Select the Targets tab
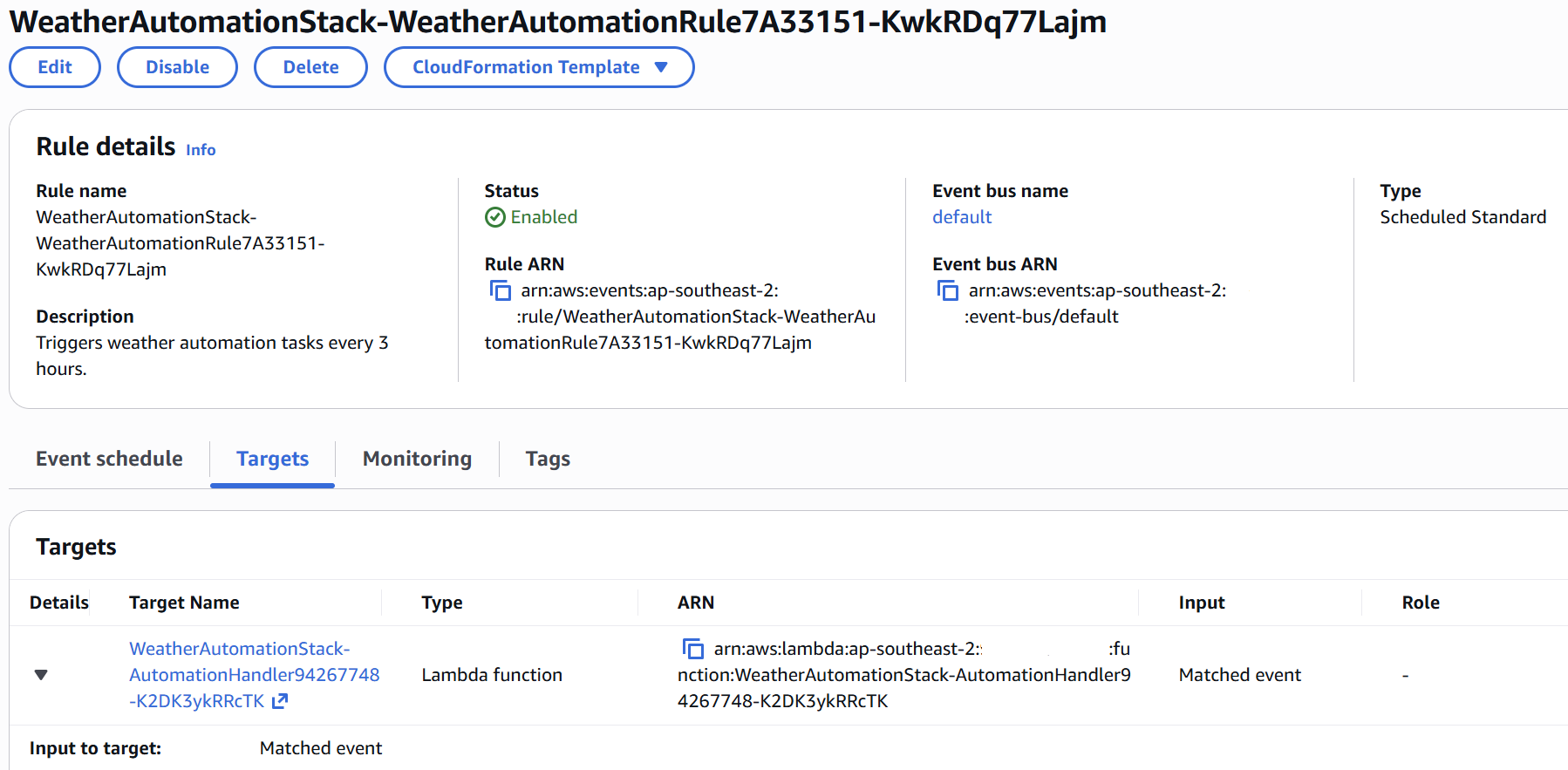Viewport: 1568px width, 770px height. [x=272, y=459]
